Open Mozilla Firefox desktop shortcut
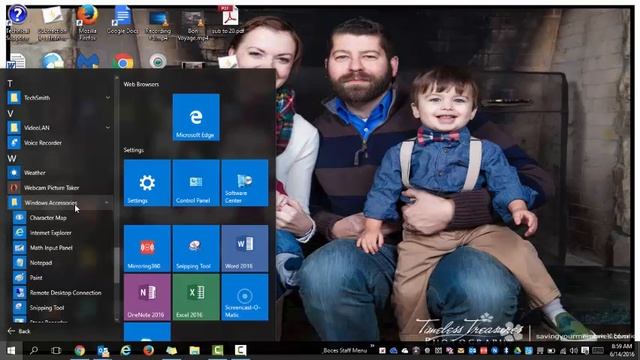Screen dimensions: 640x360 coord(87,23)
